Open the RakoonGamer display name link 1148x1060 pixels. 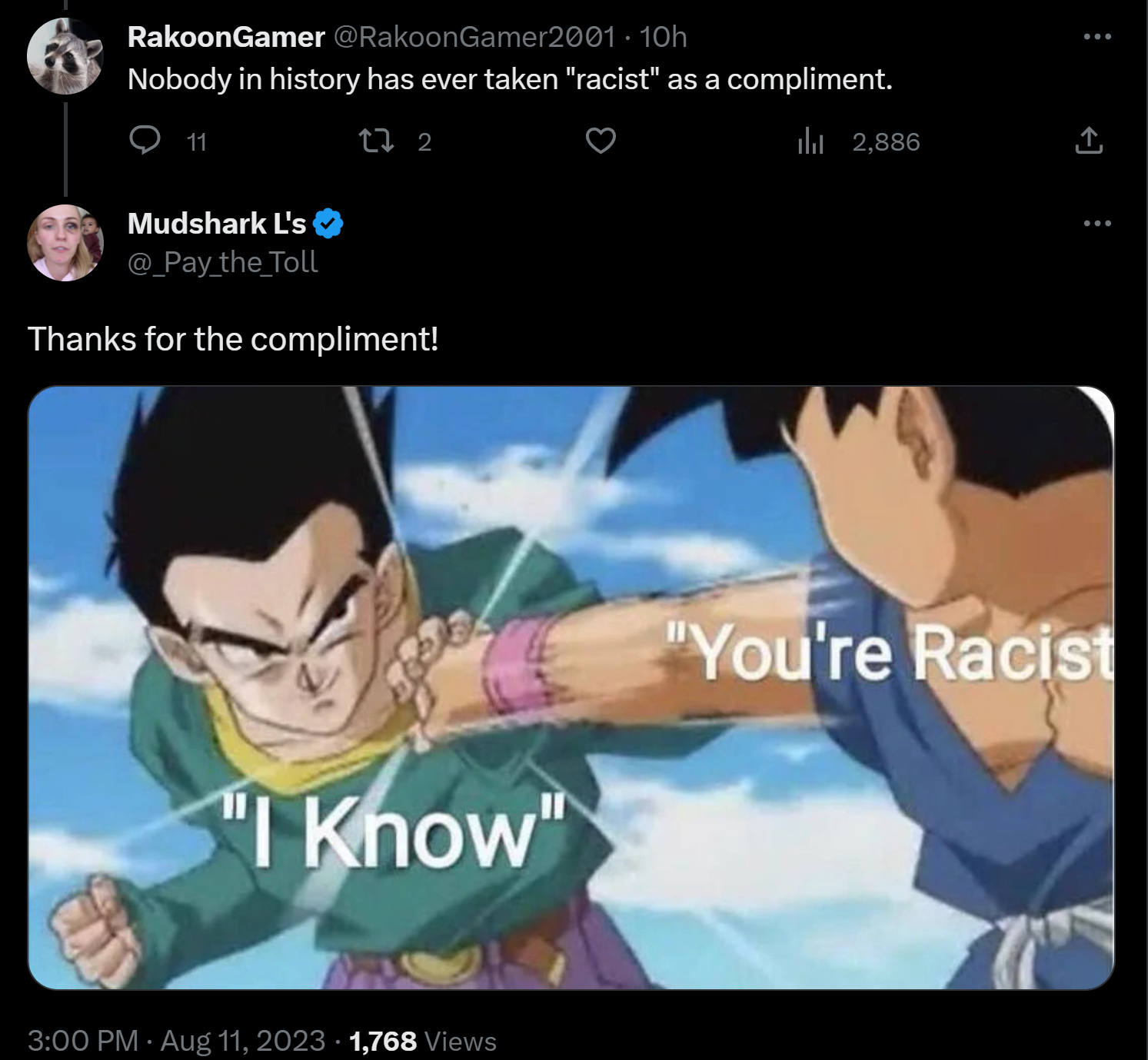tap(226, 37)
